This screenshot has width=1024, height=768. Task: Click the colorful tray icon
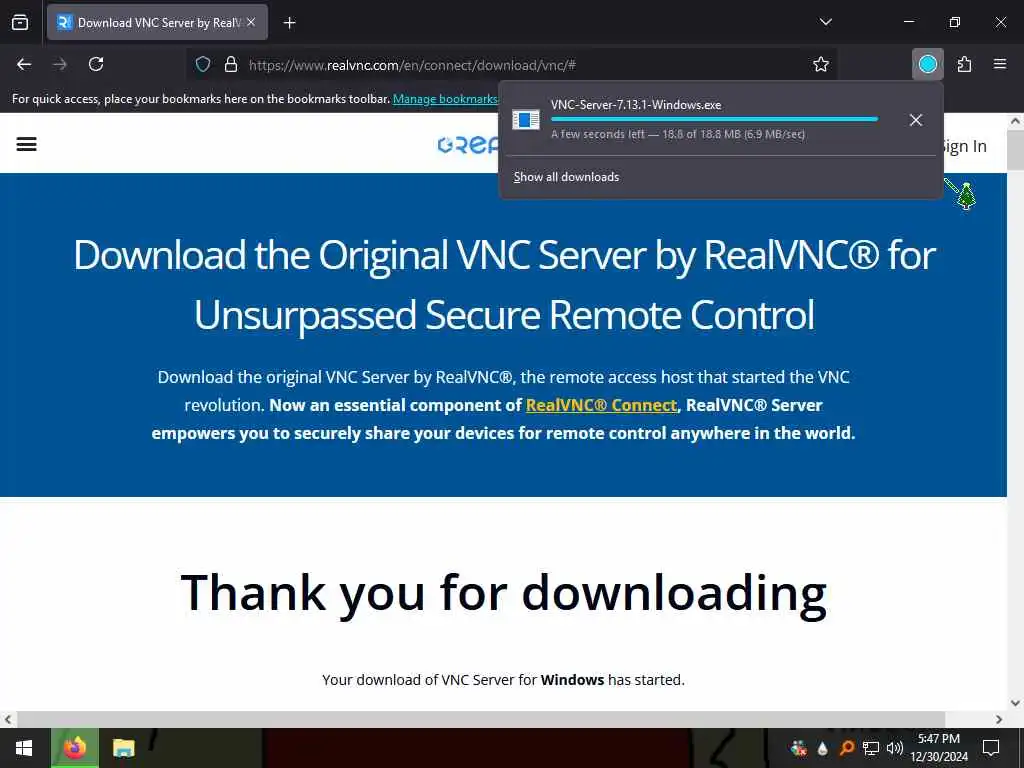pyautogui.click(x=798, y=748)
